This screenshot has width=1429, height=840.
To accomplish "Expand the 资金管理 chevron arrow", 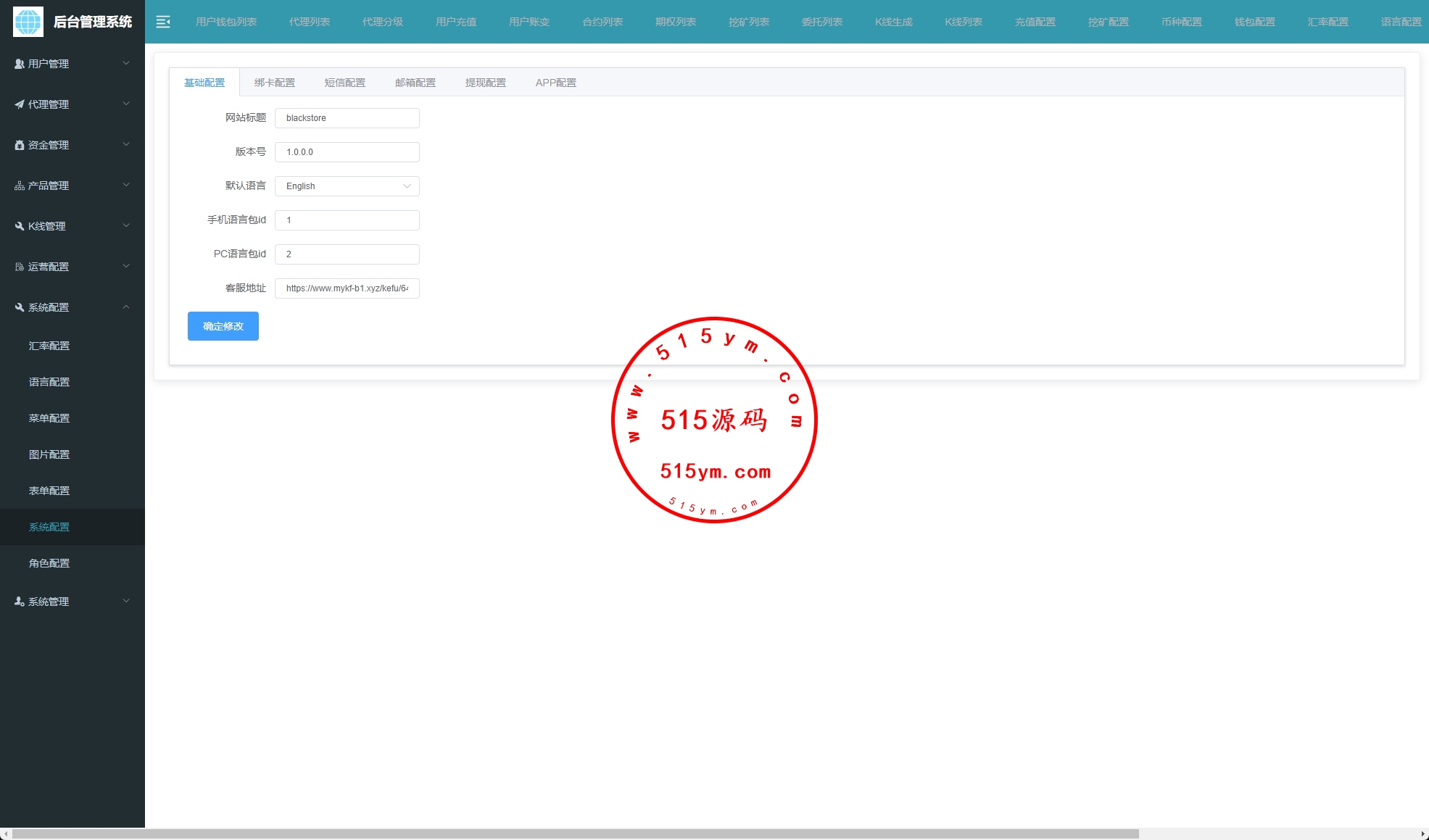I will pyautogui.click(x=126, y=145).
